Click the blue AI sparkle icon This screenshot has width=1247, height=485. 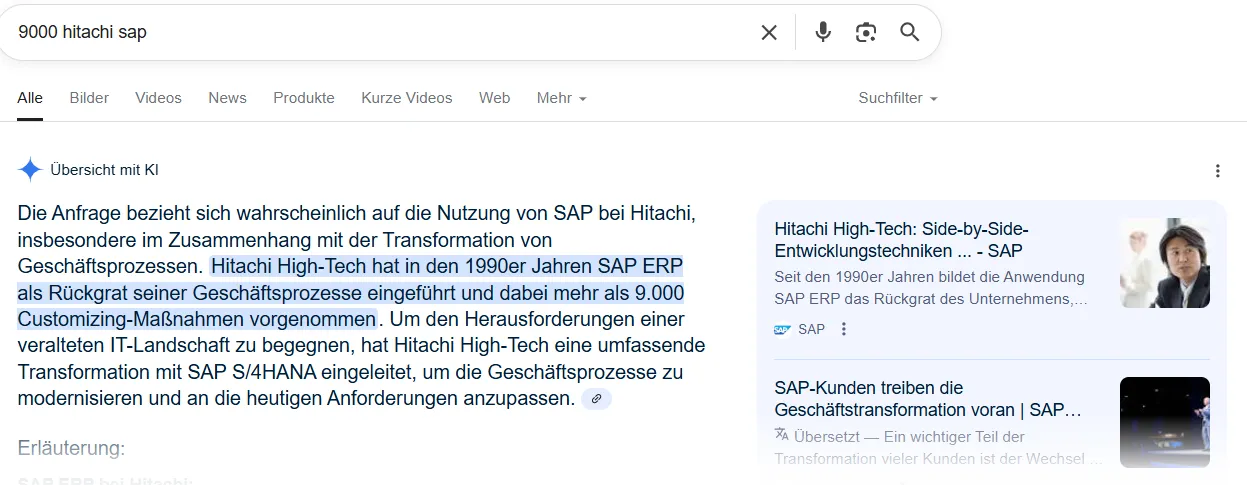tap(30, 170)
